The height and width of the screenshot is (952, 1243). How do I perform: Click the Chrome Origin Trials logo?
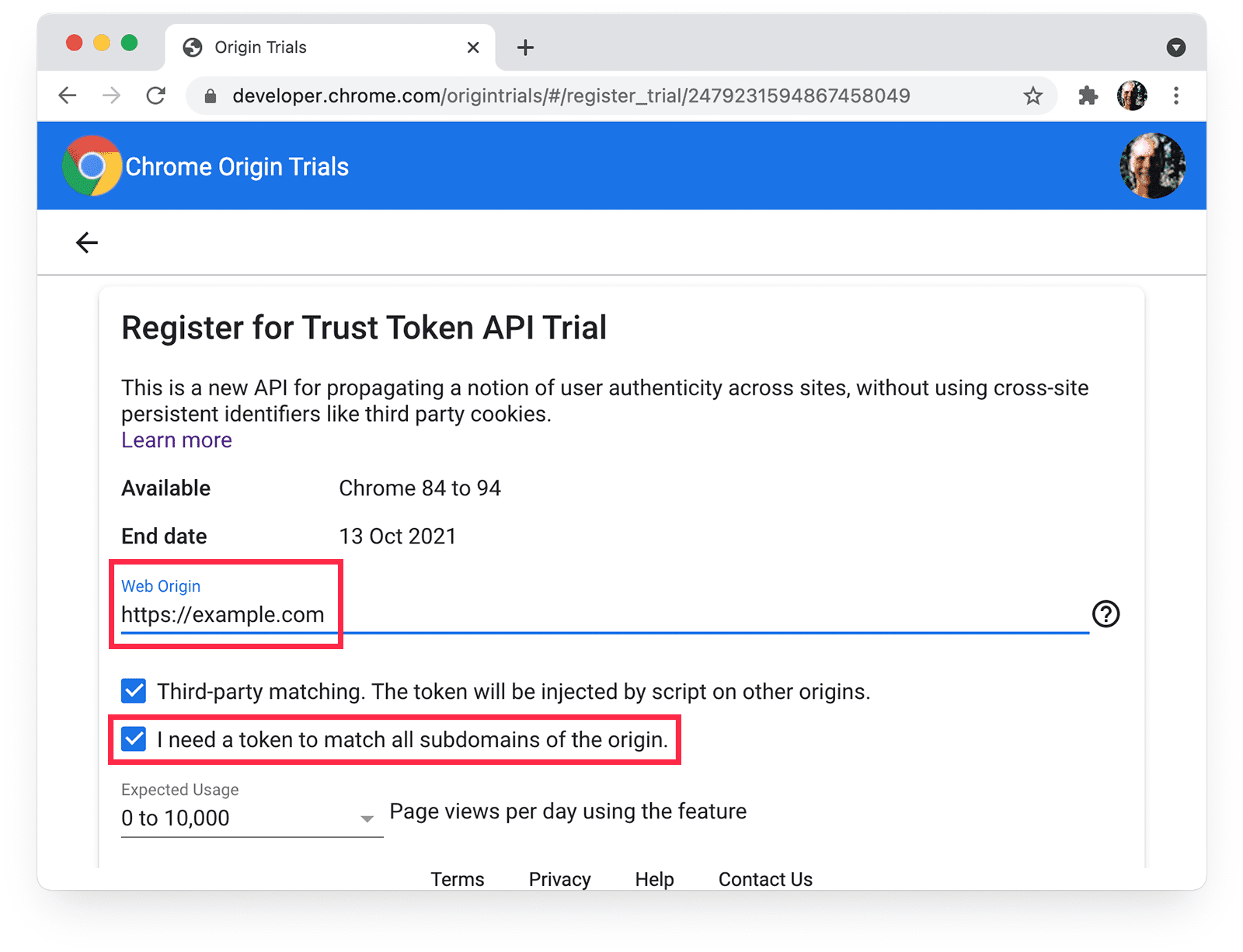click(91, 165)
